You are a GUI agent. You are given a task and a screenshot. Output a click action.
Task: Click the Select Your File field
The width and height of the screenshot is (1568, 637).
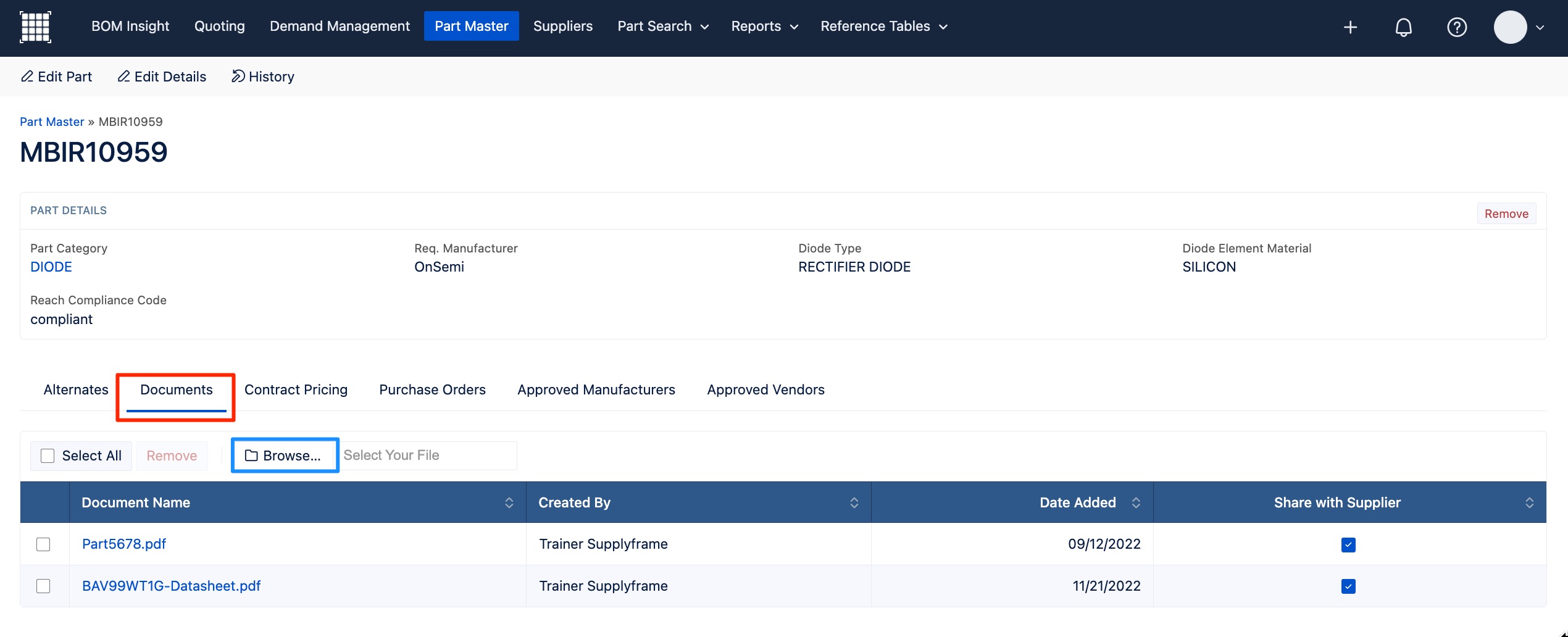[x=428, y=456]
